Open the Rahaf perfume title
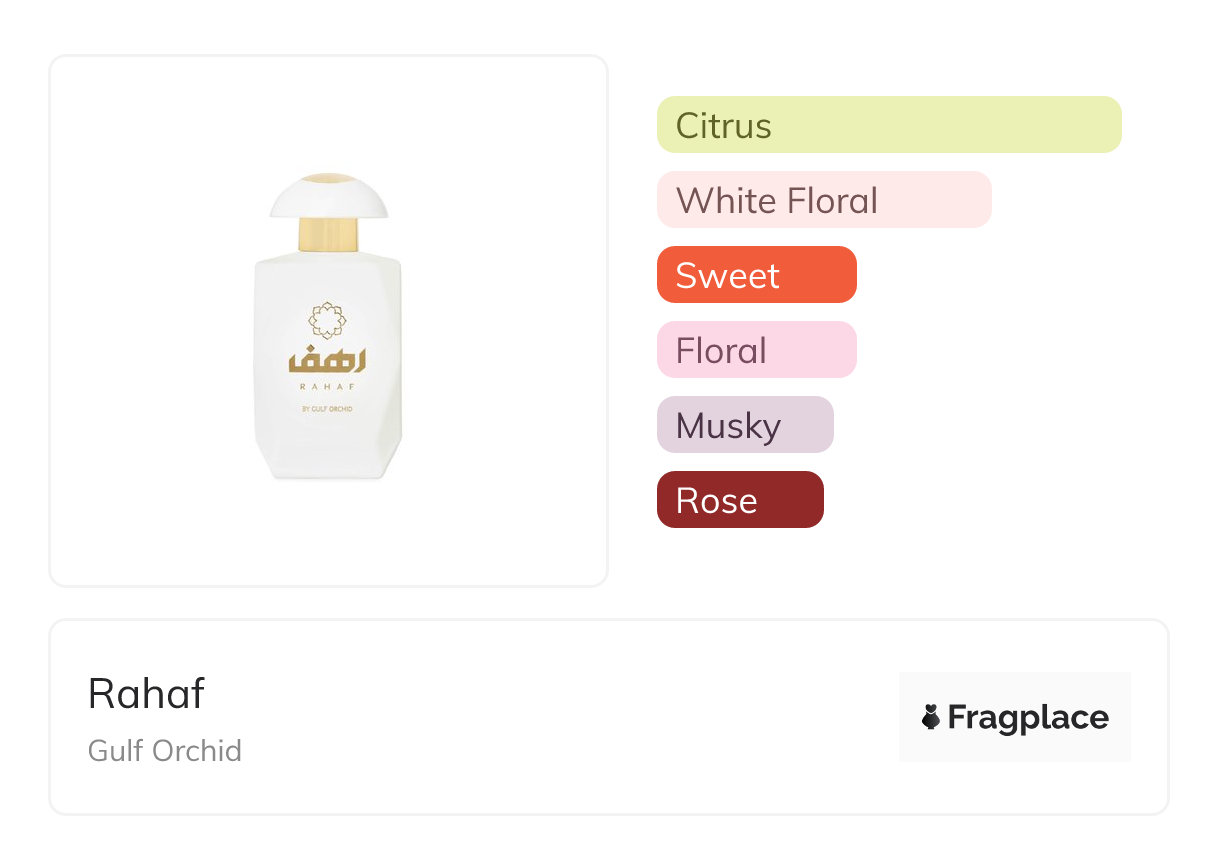1218x864 pixels. [x=146, y=693]
